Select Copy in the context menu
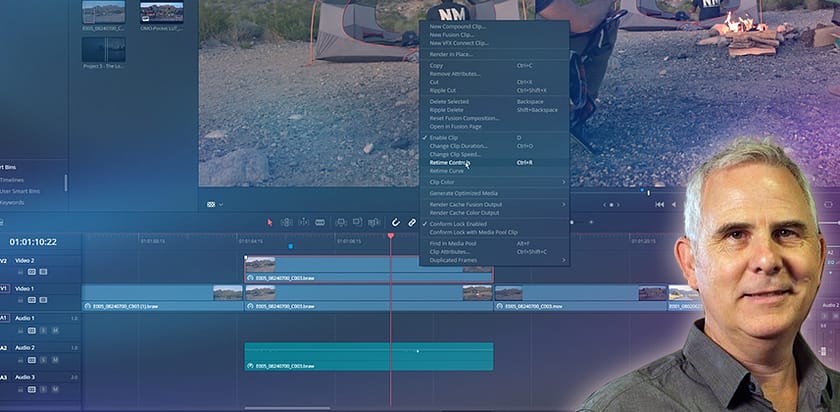 493,65
